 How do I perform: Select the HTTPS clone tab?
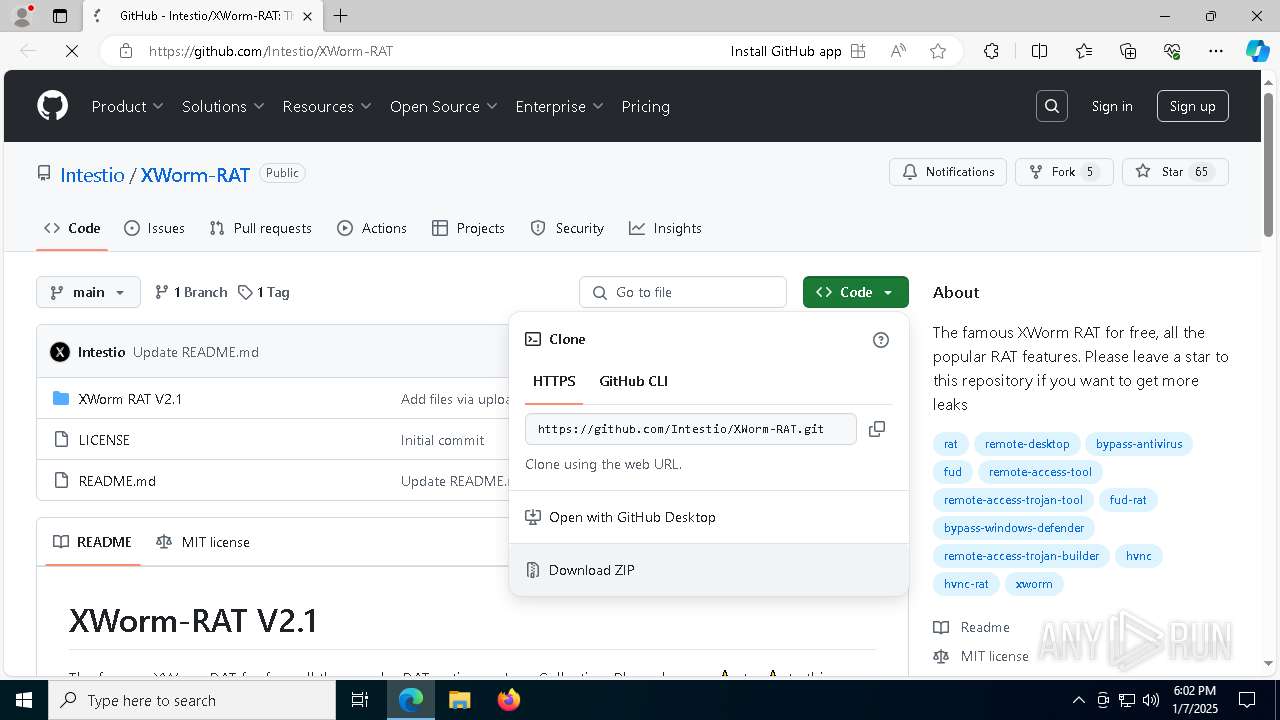(x=554, y=381)
